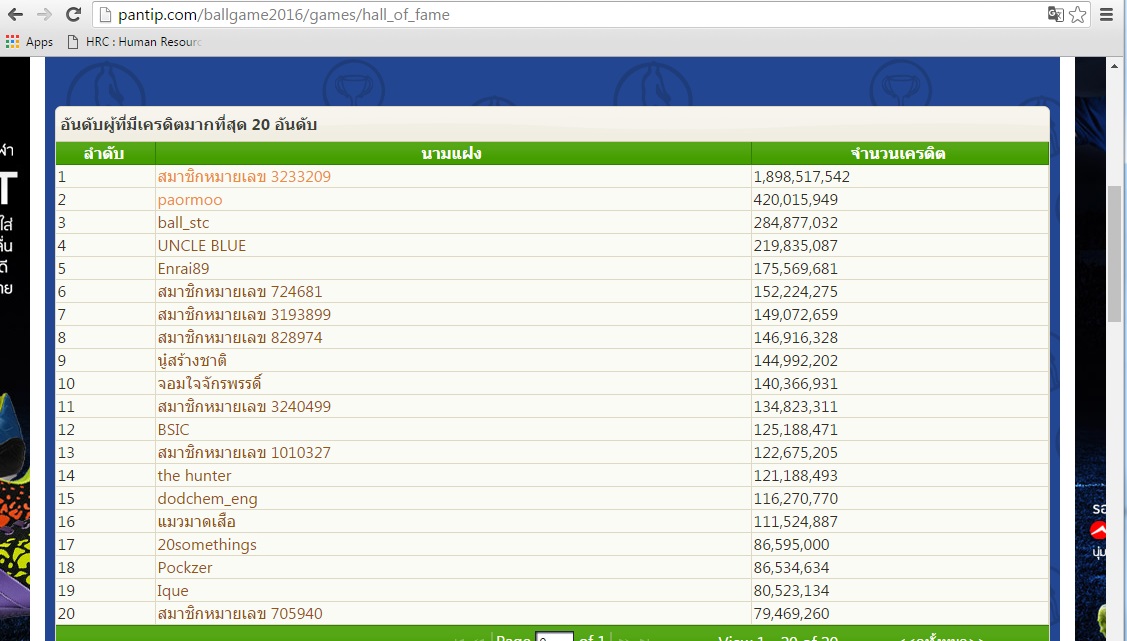Open the Ique user link

tap(172, 591)
